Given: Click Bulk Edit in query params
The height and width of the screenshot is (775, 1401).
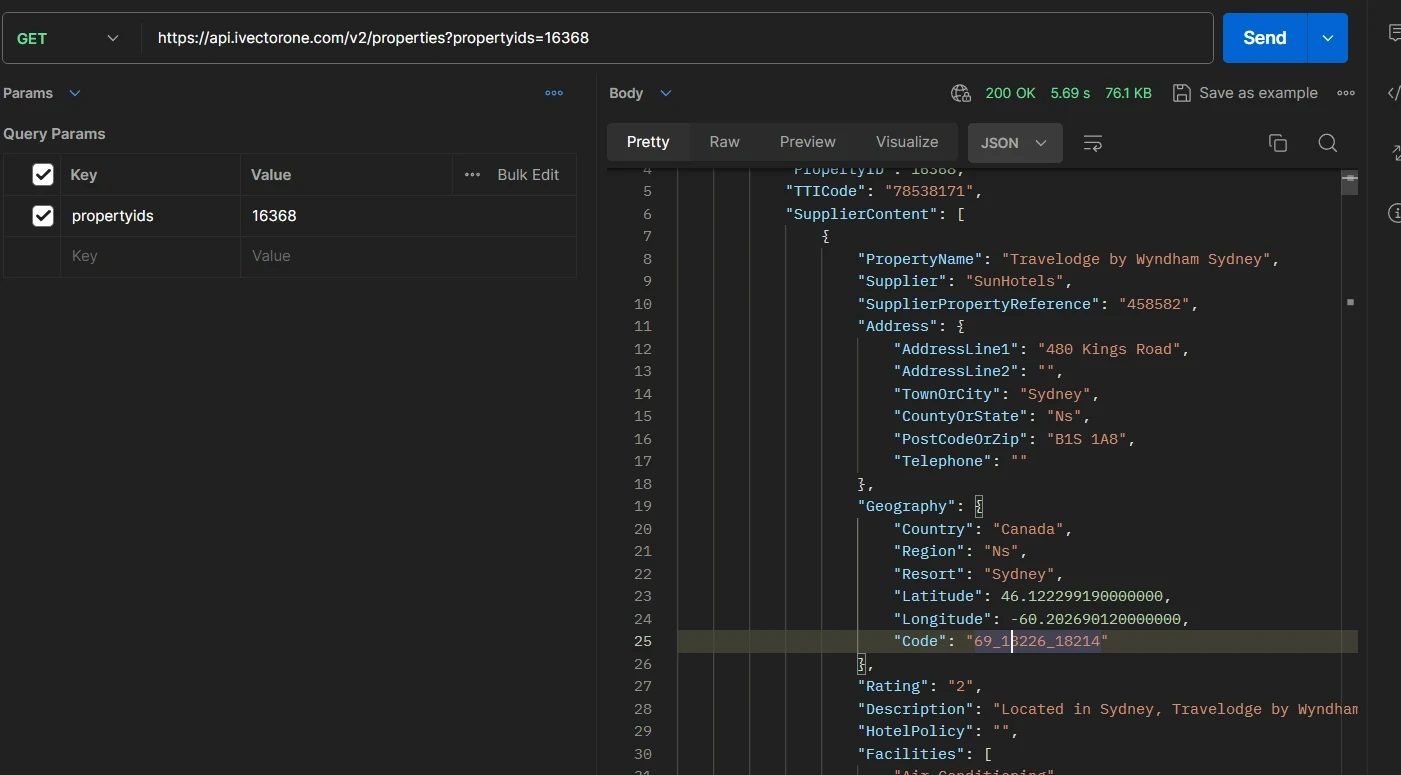Looking at the screenshot, I should (528, 175).
